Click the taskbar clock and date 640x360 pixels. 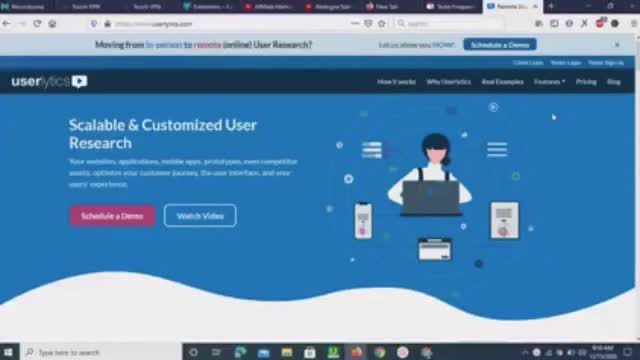click(602, 352)
